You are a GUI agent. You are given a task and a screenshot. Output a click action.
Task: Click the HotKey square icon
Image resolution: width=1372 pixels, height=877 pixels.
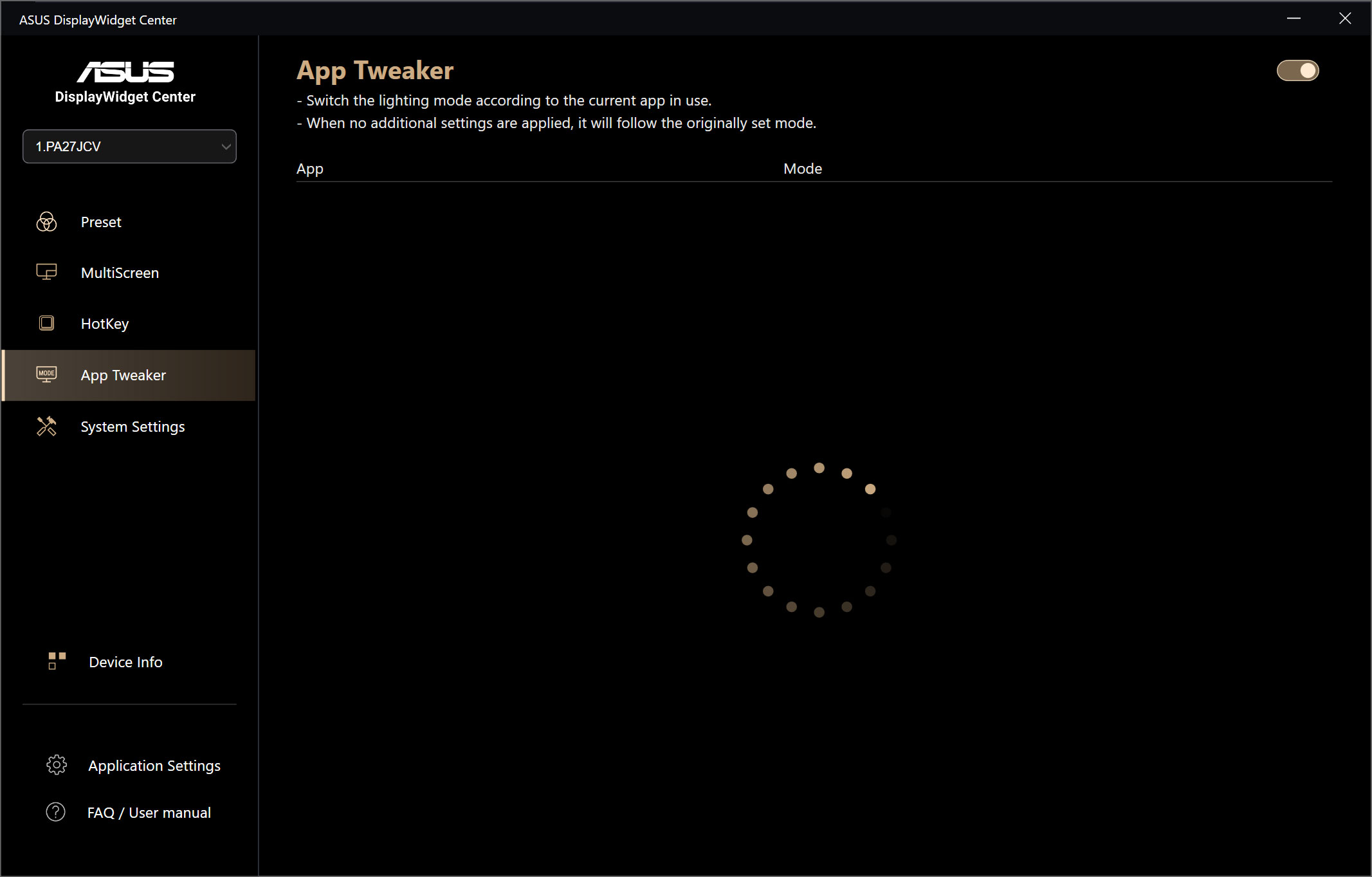(46, 323)
